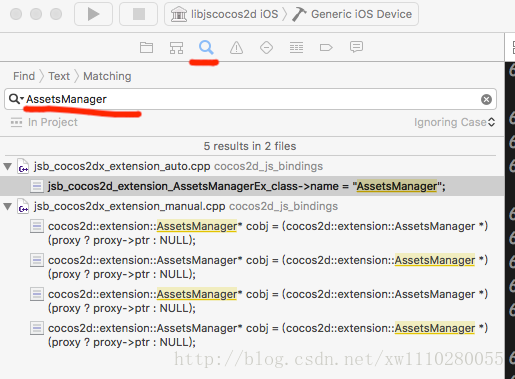Image resolution: width=515 pixels, height=379 pixels.
Task: Open the Debug navigator icon
Action: point(296,48)
